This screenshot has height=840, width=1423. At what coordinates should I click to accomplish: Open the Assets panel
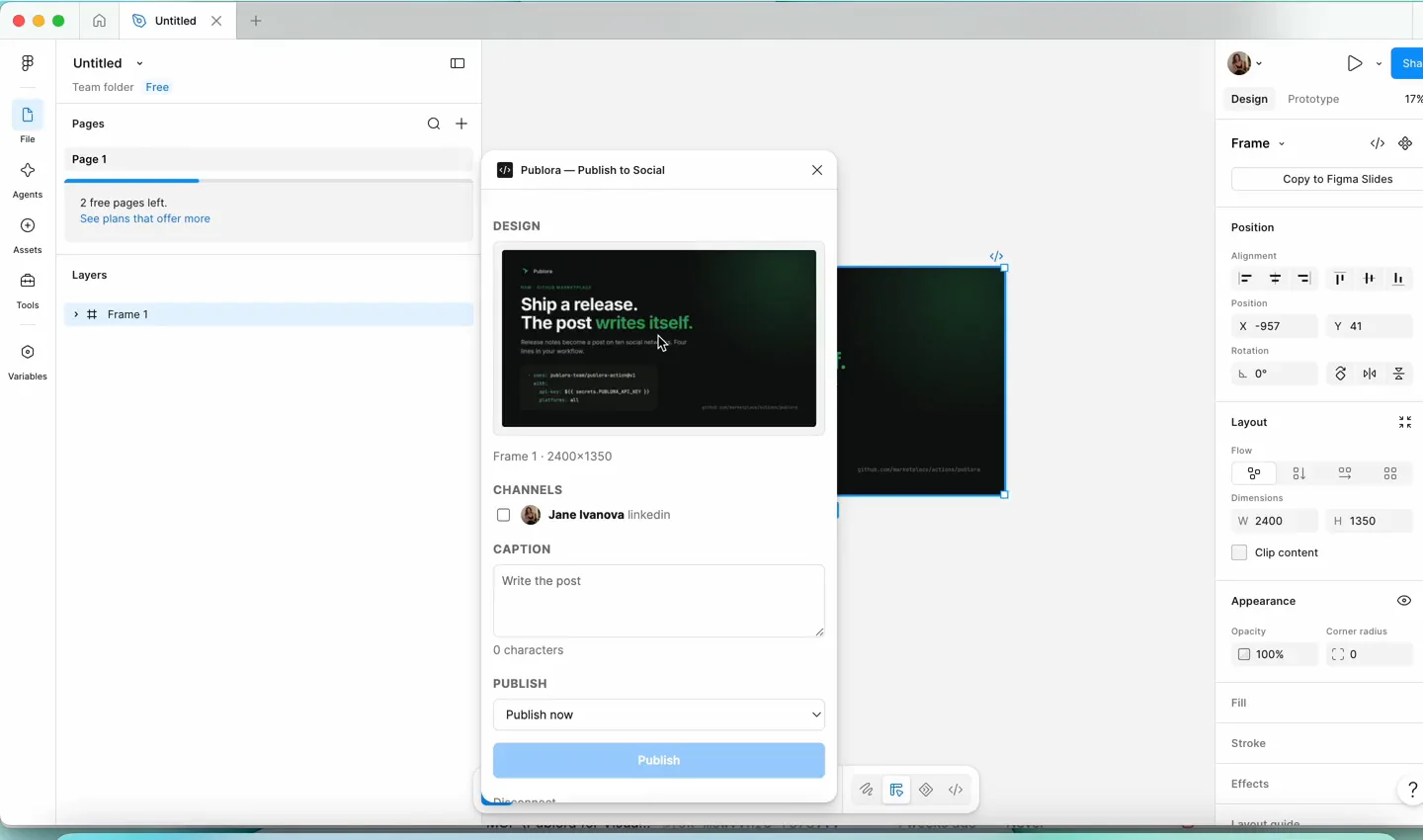28,234
